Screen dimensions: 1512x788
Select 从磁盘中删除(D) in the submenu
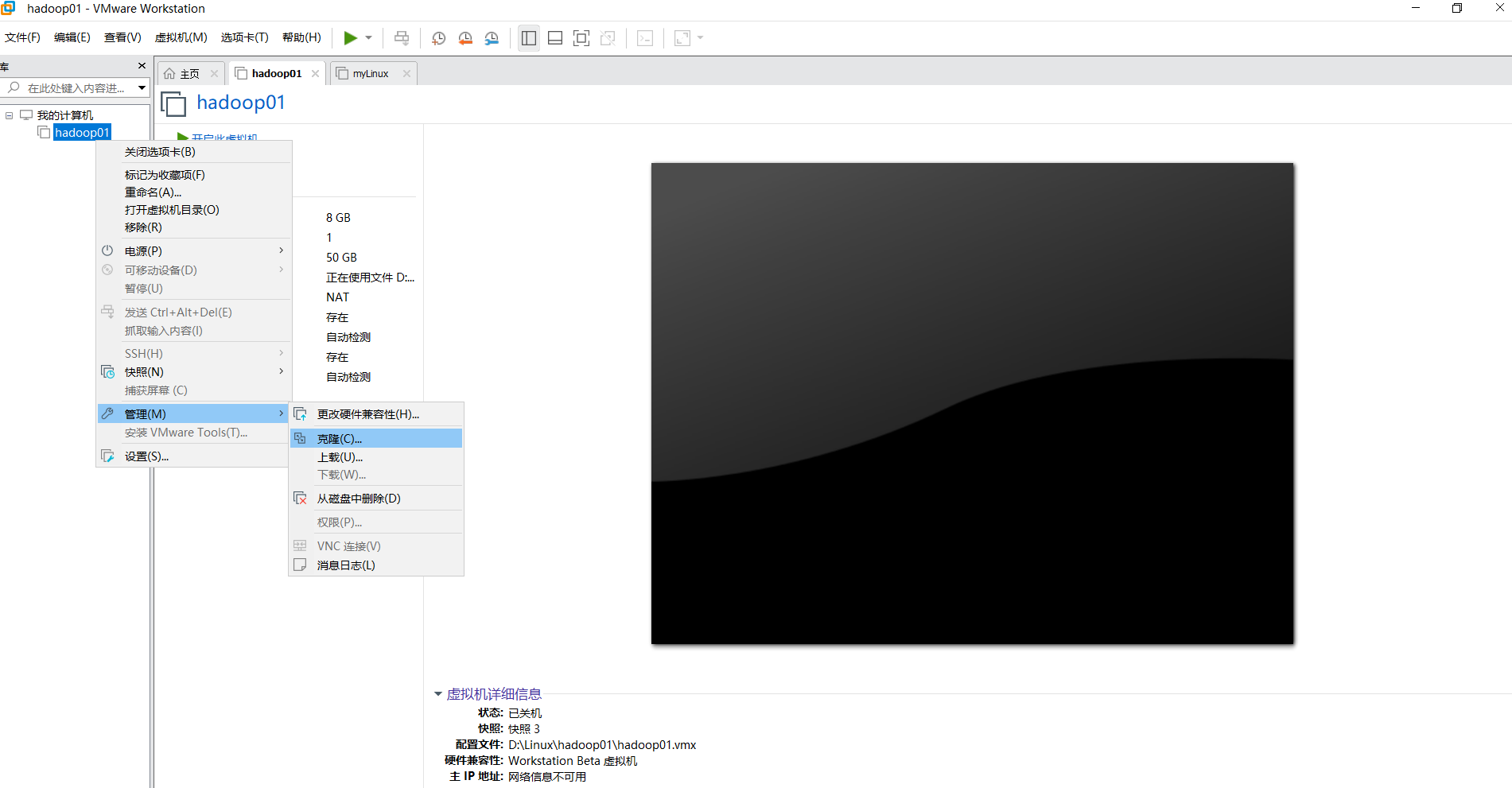[x=376, y=499]
